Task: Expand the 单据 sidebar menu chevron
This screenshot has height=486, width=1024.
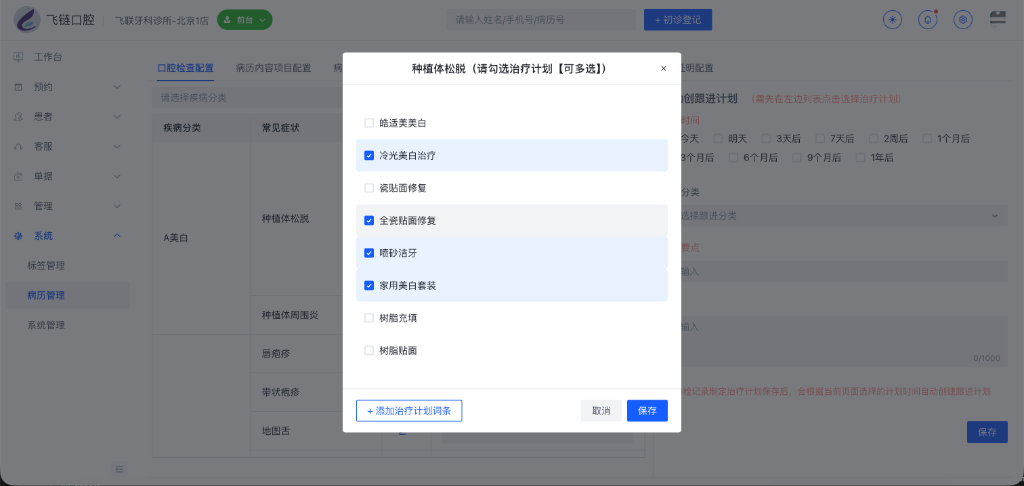Action: 118,176
